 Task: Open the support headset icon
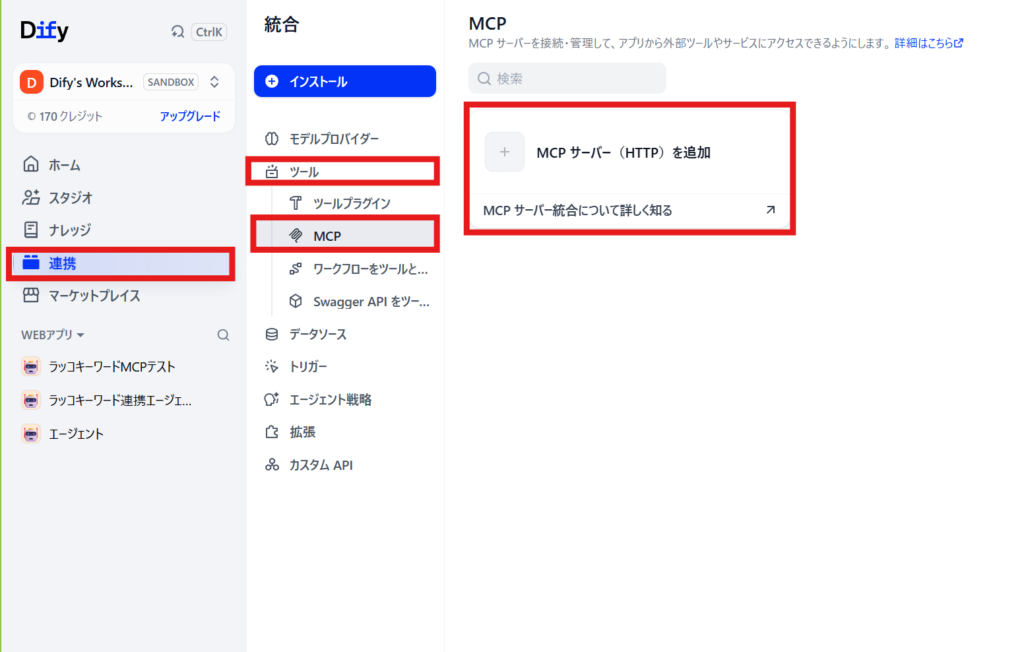click(177, 31)
